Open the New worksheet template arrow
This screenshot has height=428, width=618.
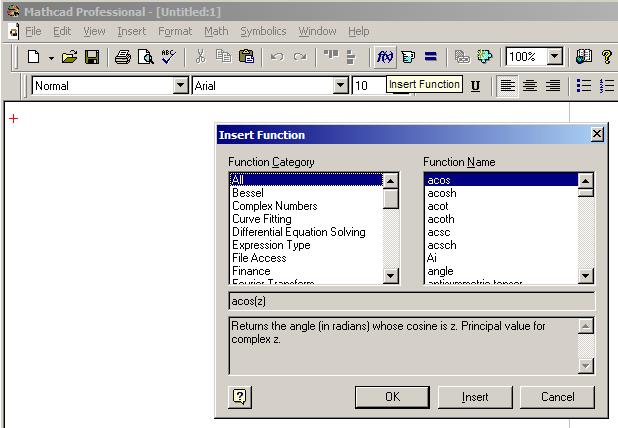(51, 58)
